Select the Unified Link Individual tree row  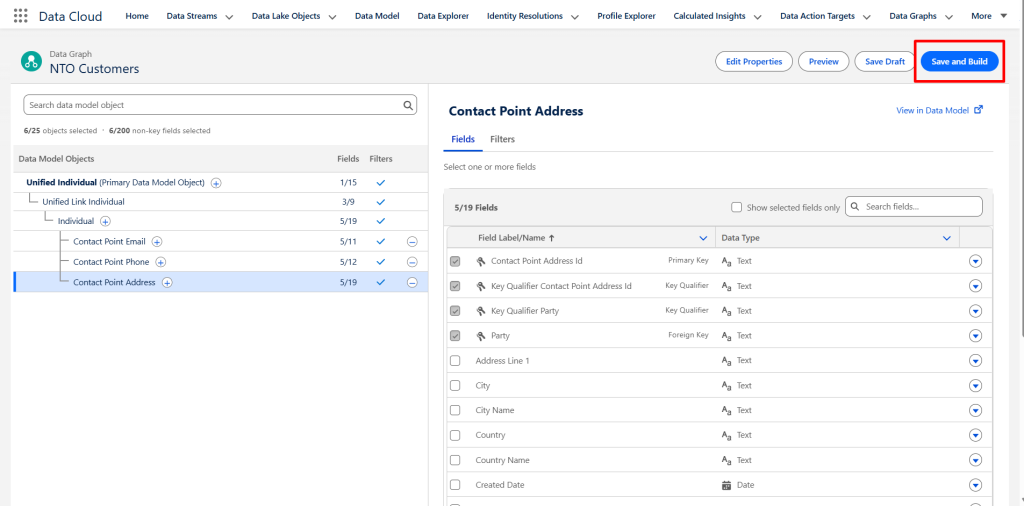point(221,202)
